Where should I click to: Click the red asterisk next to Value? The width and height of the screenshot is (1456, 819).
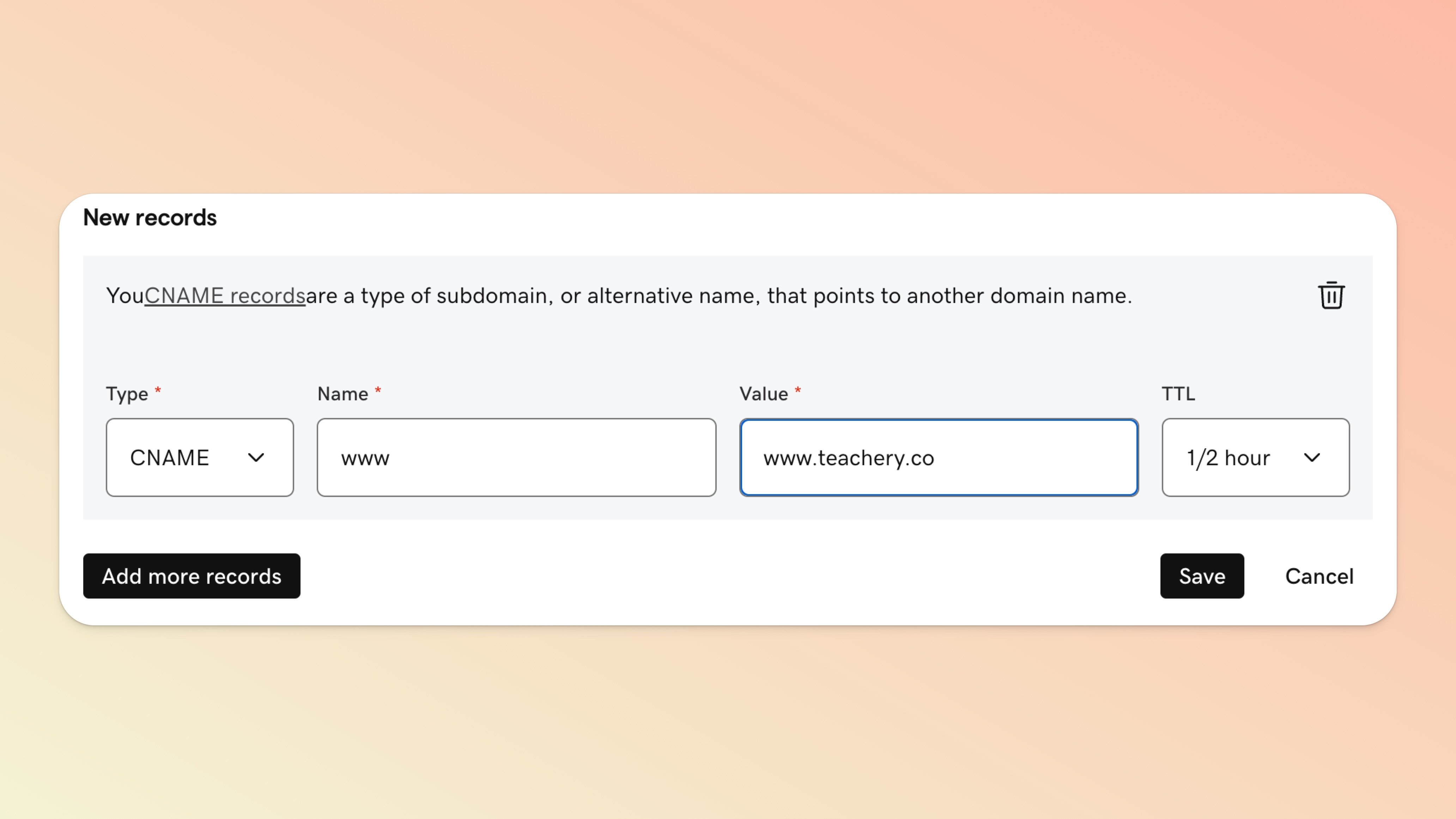point(797,390)
